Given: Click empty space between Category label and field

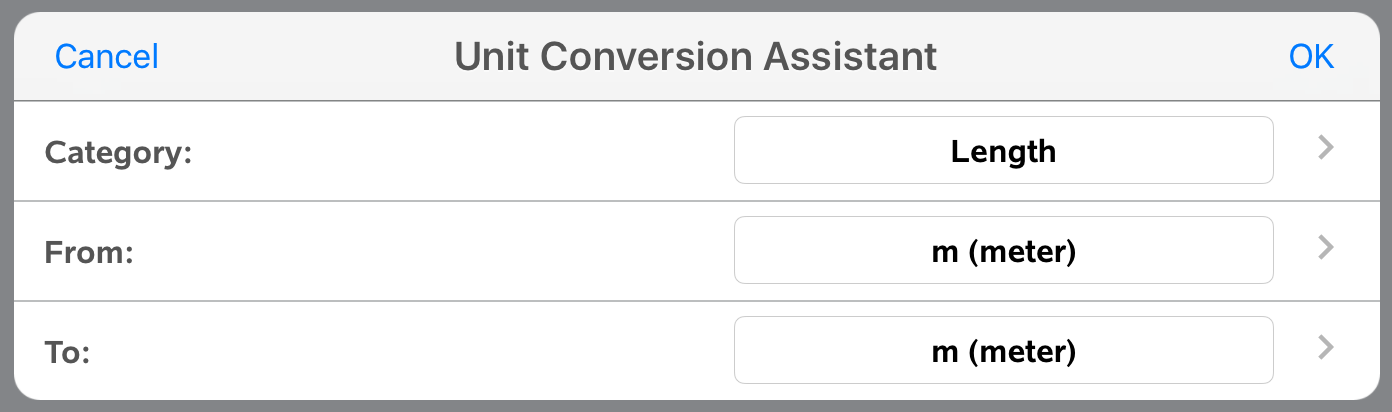Looking at the screenshot, I should pos(460,152).
